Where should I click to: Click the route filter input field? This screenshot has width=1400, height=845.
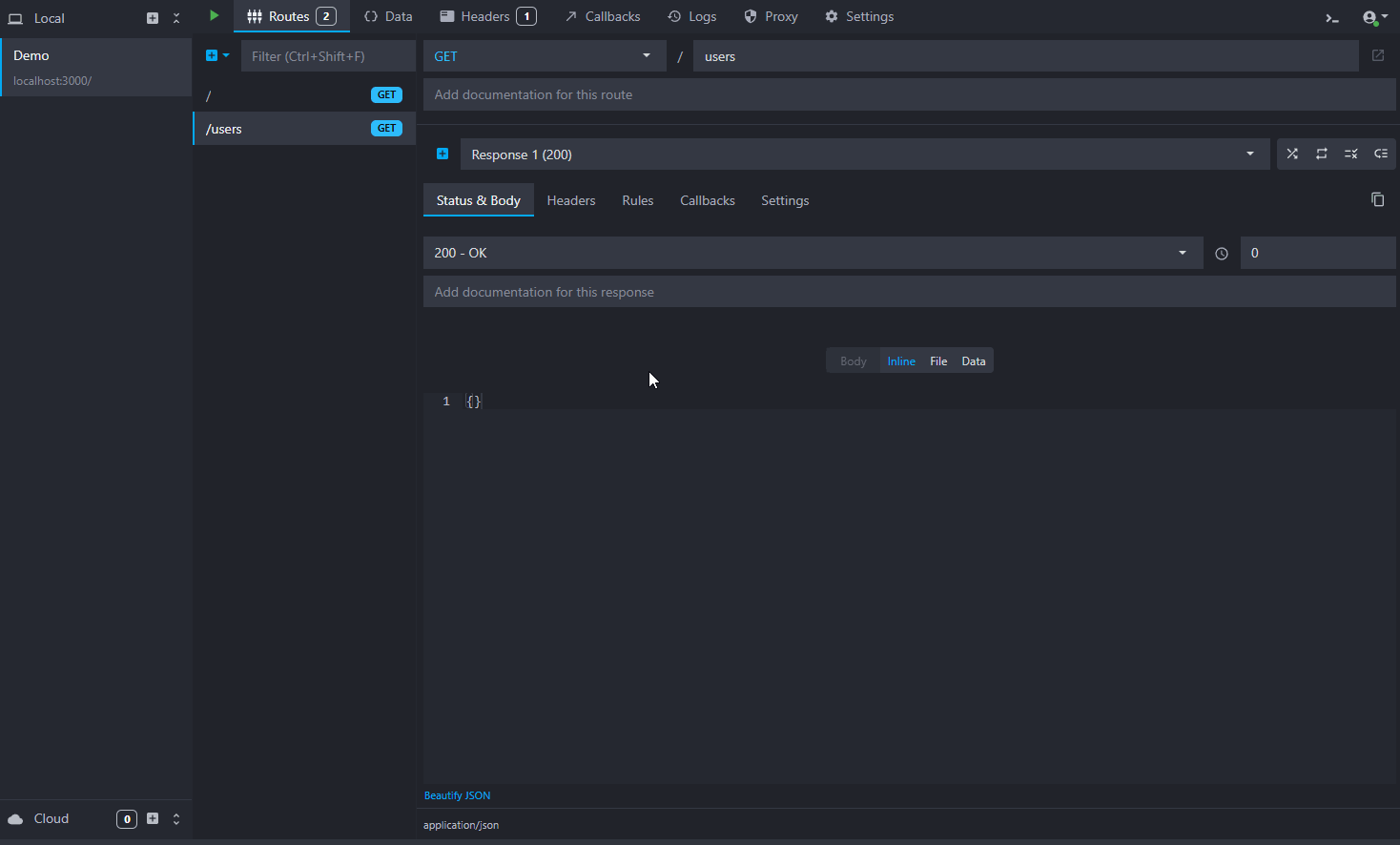pyautogui.click(x=327, y=56)
